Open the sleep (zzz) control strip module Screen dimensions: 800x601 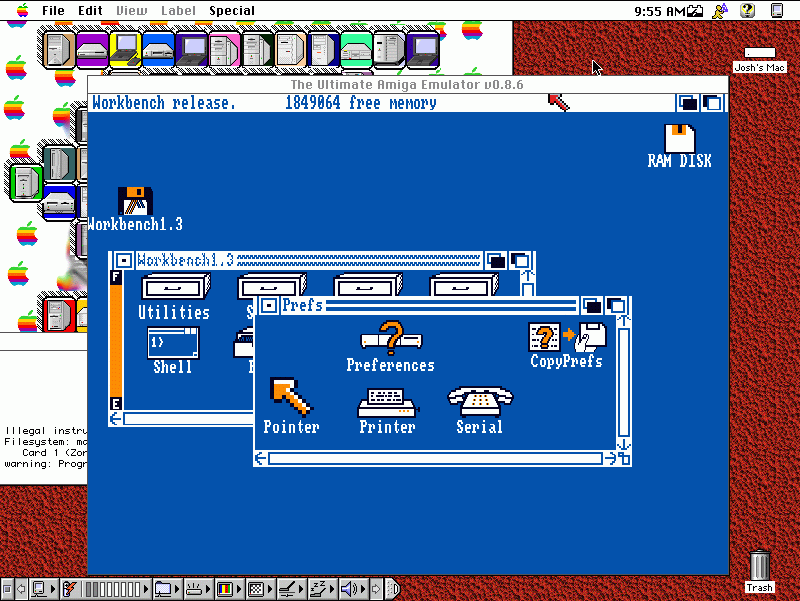[x=322, y=589]
